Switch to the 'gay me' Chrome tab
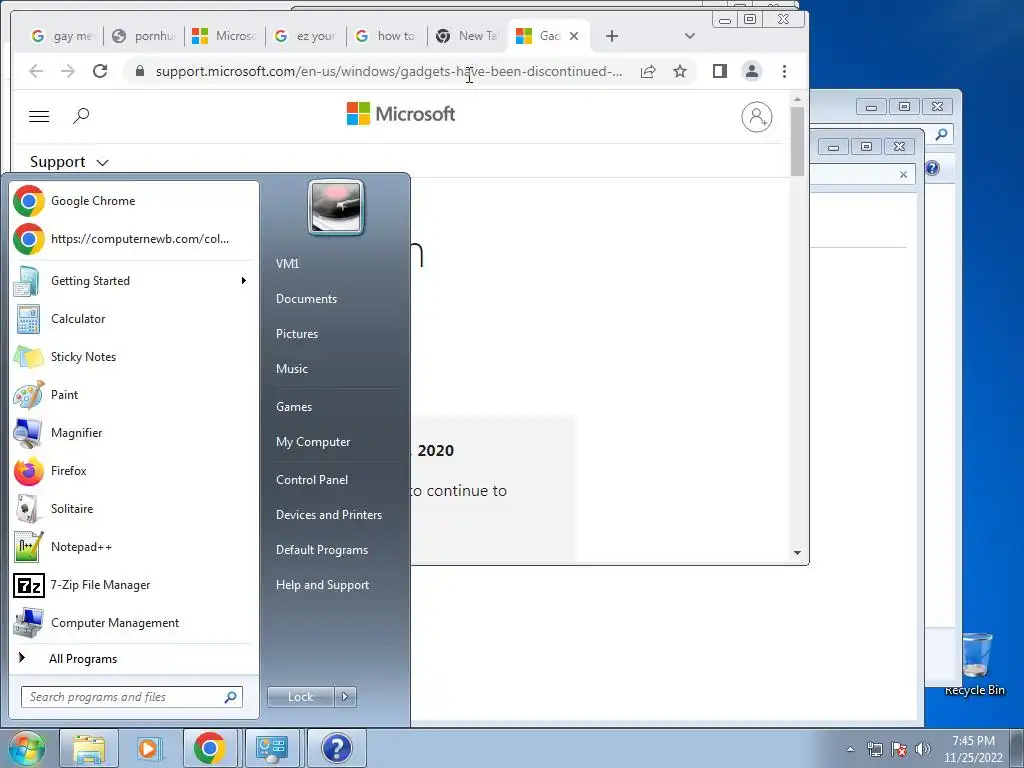The width and height of the screenshot is (1024, 768). pyautogui.click(x=62, y=36)
